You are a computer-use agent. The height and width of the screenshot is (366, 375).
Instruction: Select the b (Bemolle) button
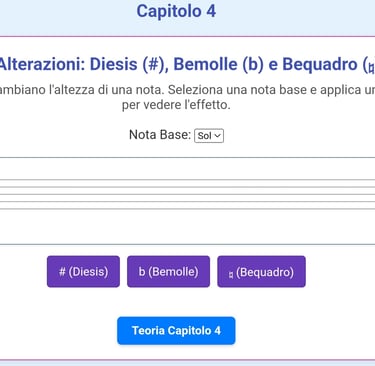click(168, 272)
